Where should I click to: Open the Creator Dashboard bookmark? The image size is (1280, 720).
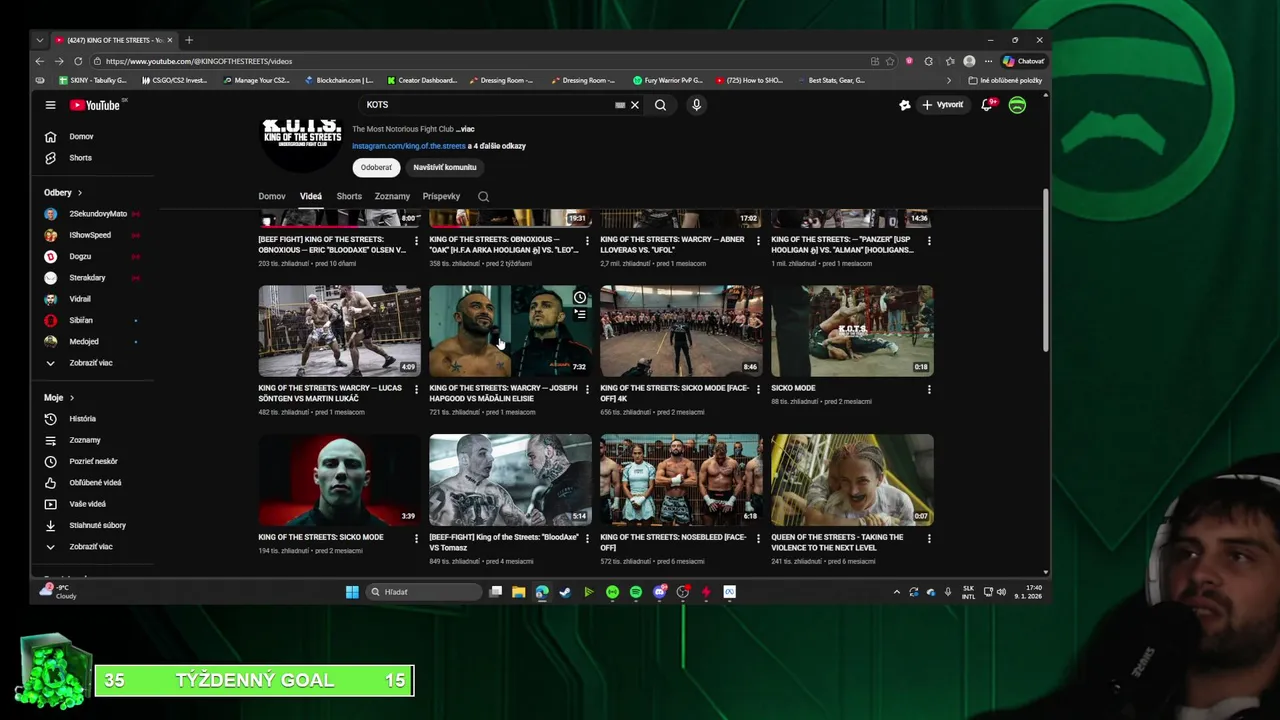(x=421, y=80)
